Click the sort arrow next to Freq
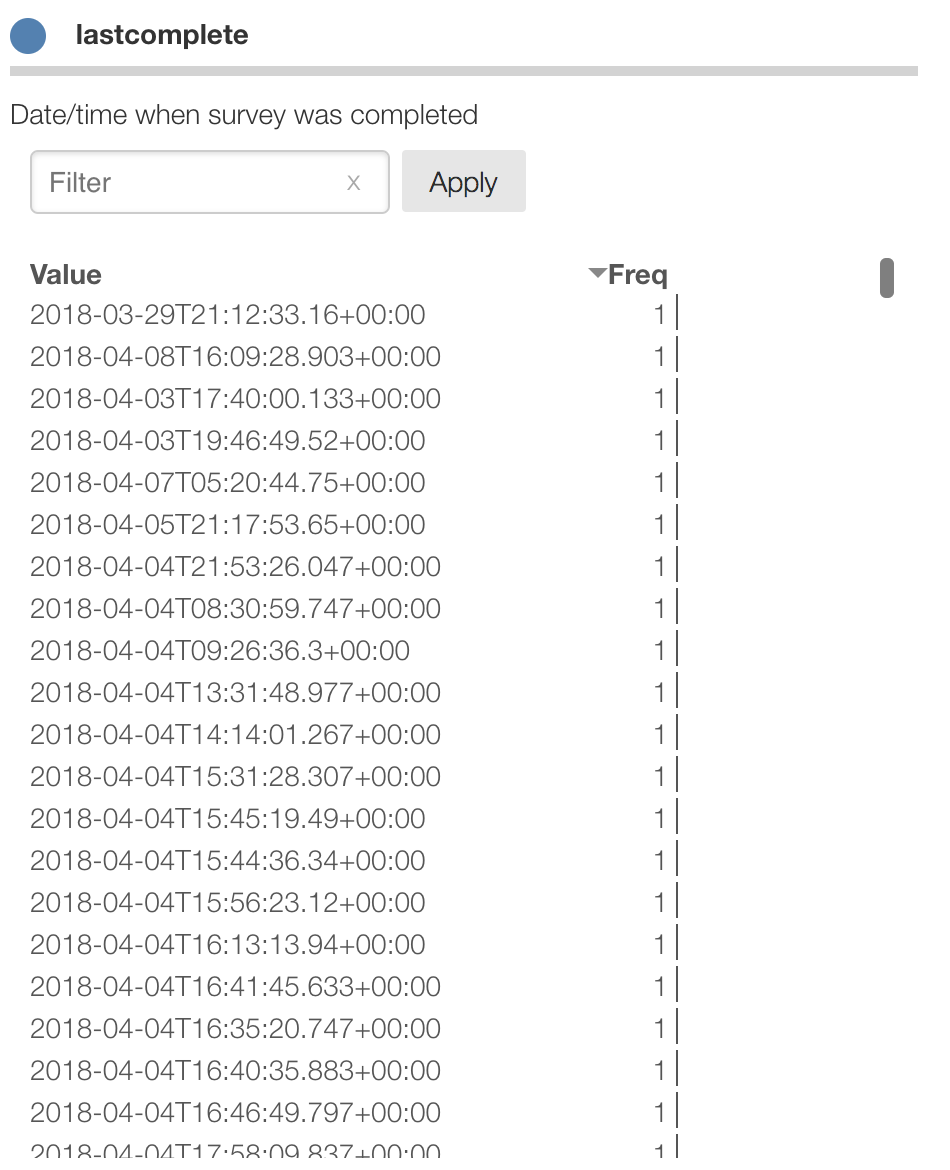 pos(598,273)
